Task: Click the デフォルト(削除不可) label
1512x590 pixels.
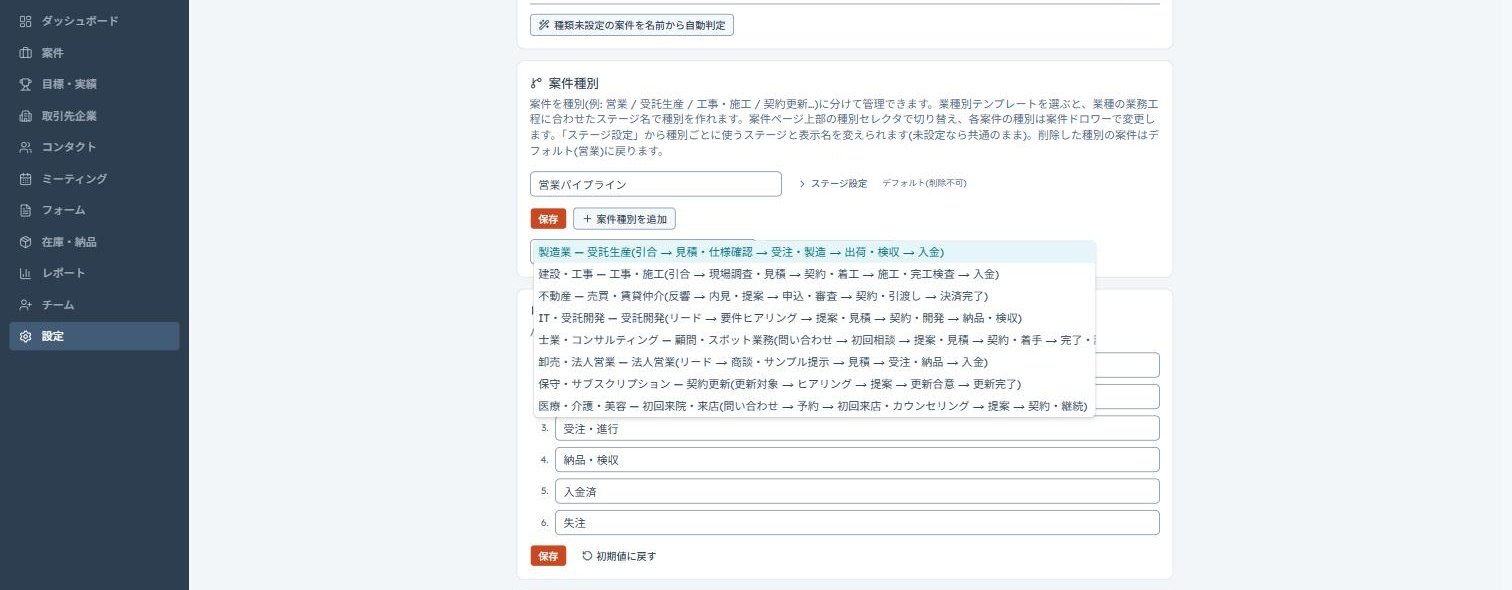Action: pos(924,184)
